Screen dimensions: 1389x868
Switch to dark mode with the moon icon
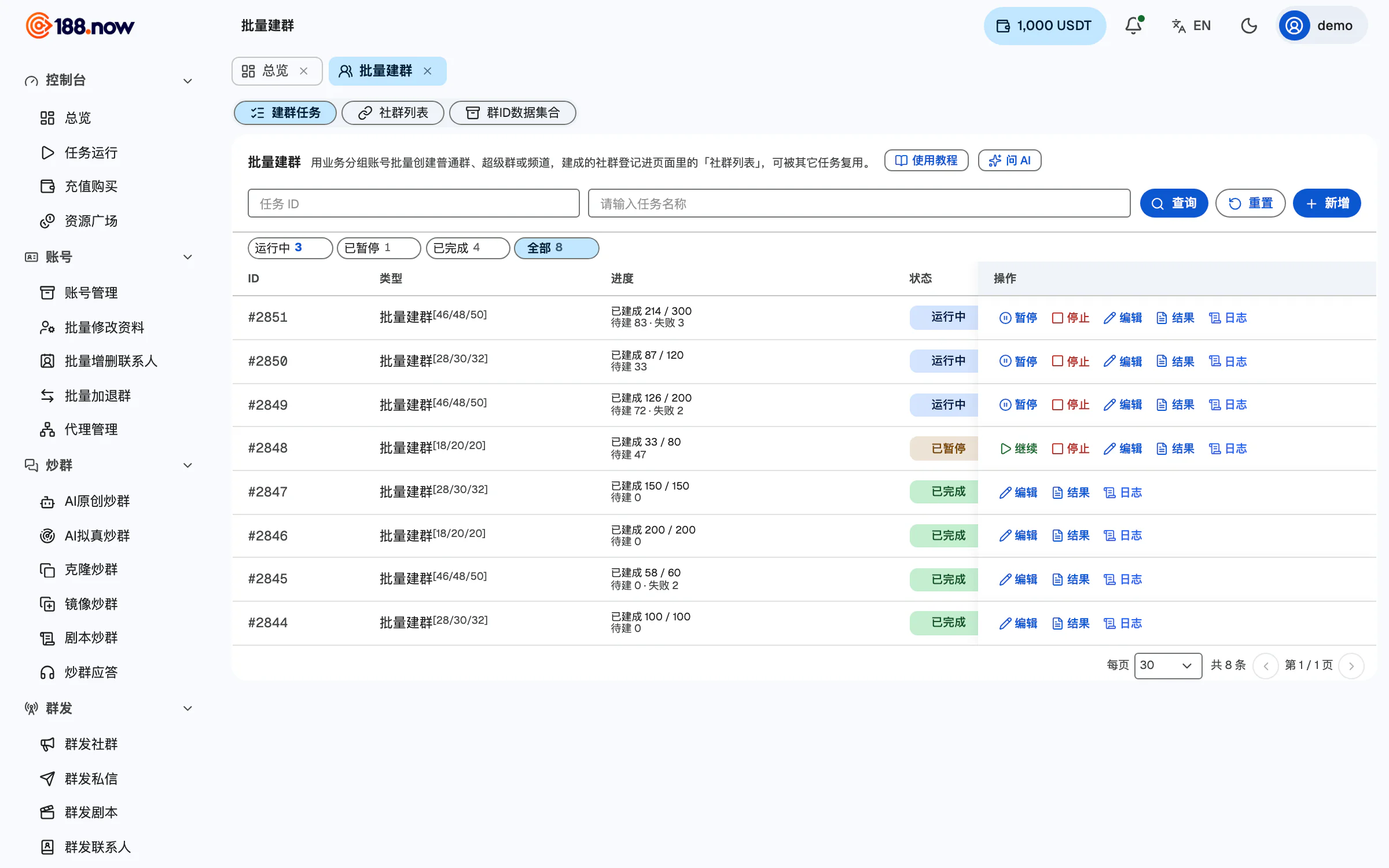[1249, 25]
